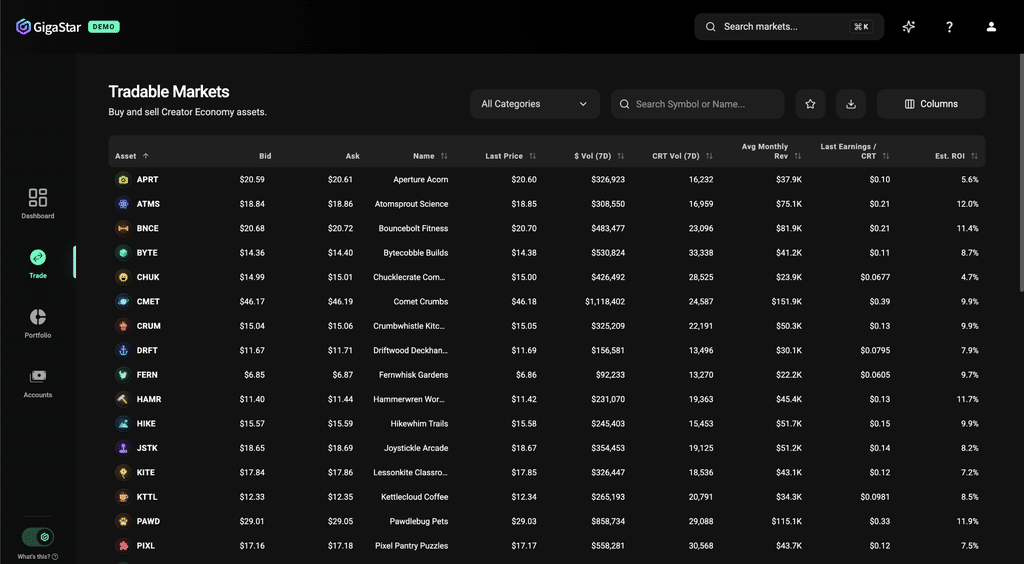Click the What's this? help link

click(38, 557)
